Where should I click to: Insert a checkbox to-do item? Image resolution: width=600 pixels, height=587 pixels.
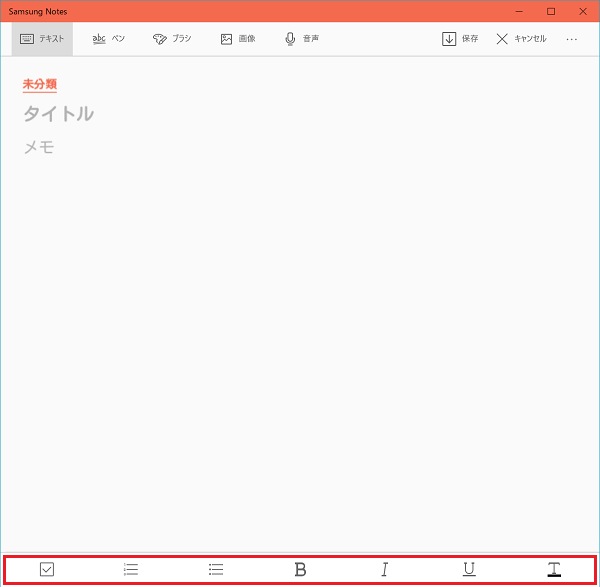click(x=47, y=569)
